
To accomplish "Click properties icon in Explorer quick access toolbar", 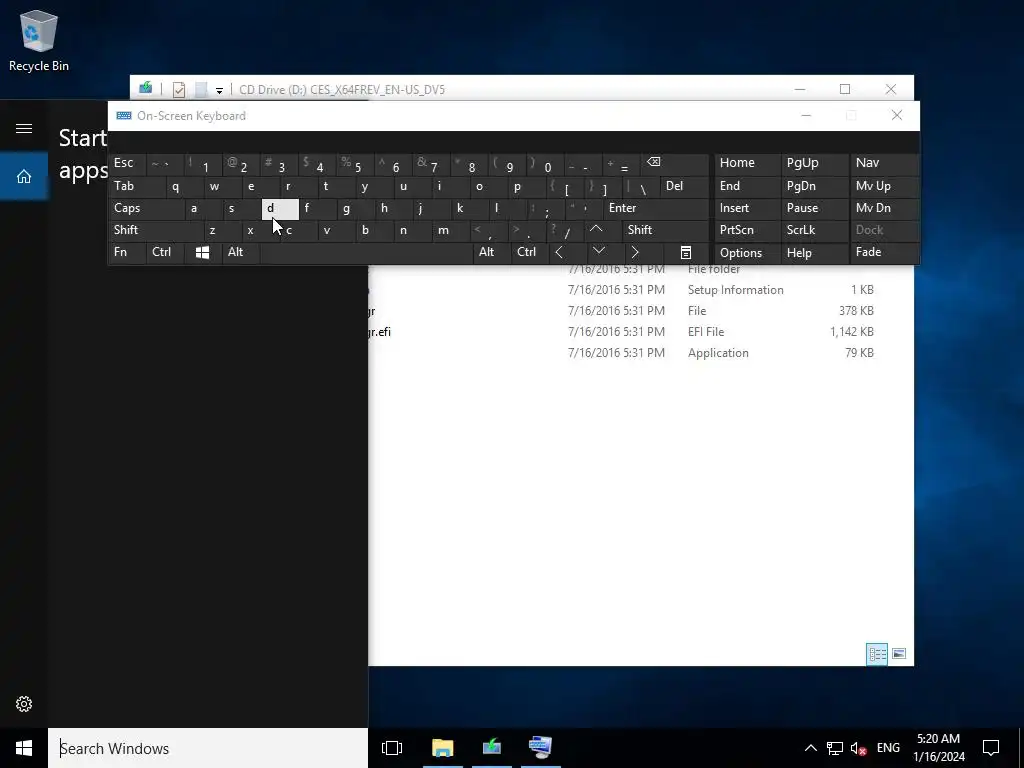I will coord(178,89).
